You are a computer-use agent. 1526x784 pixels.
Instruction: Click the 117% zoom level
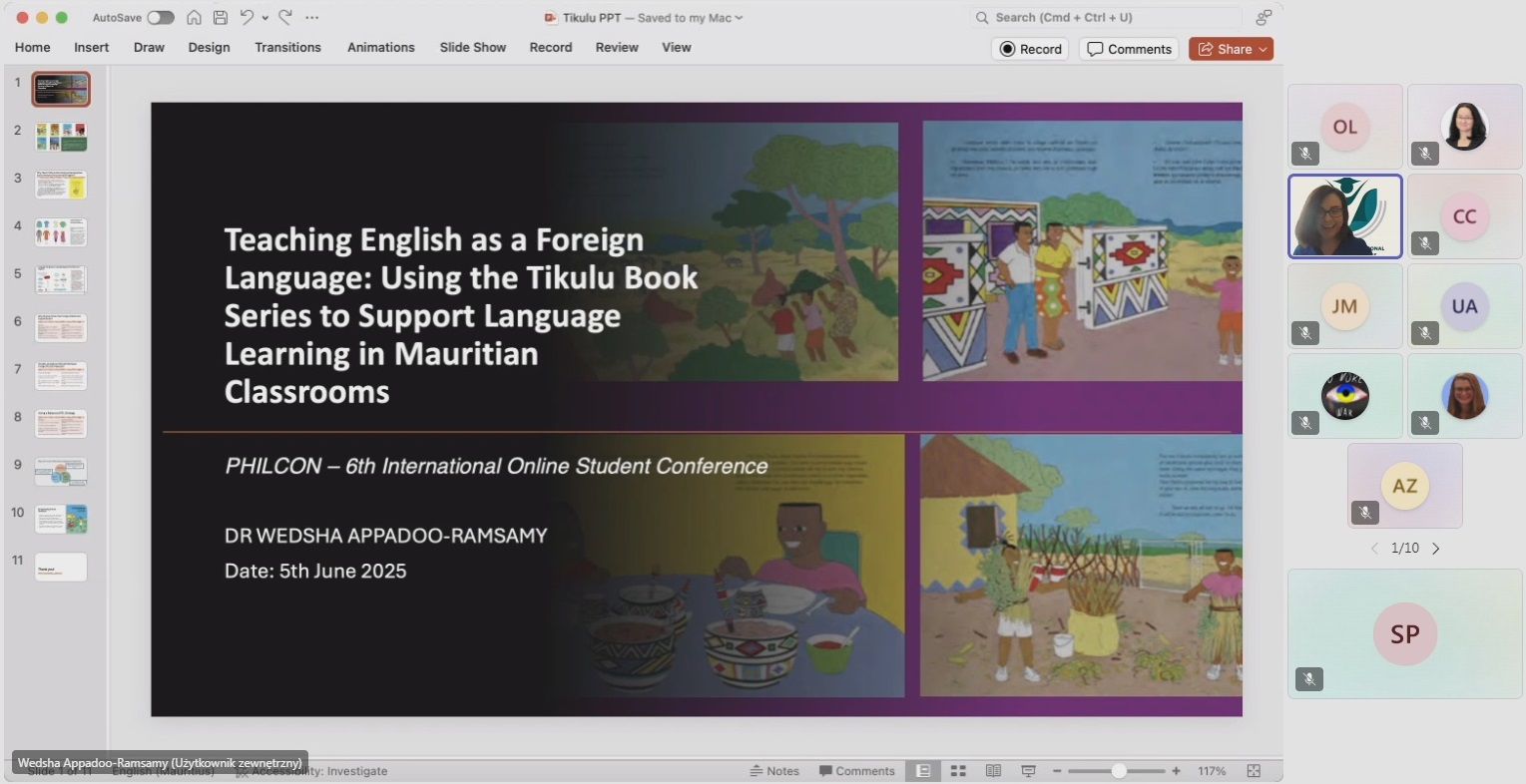pos(1212,771)
